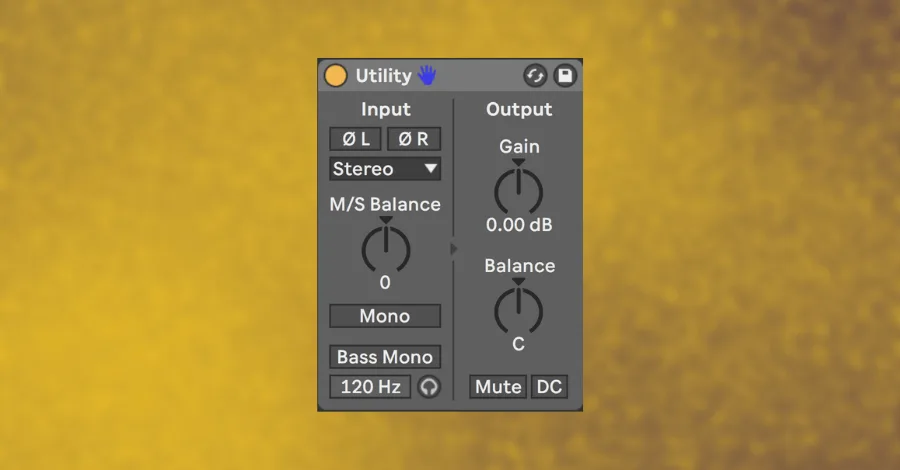Click the Save Preset disk icon
Image resolution: width=900 pixels, height=470 pixels.
pos(565,76)
